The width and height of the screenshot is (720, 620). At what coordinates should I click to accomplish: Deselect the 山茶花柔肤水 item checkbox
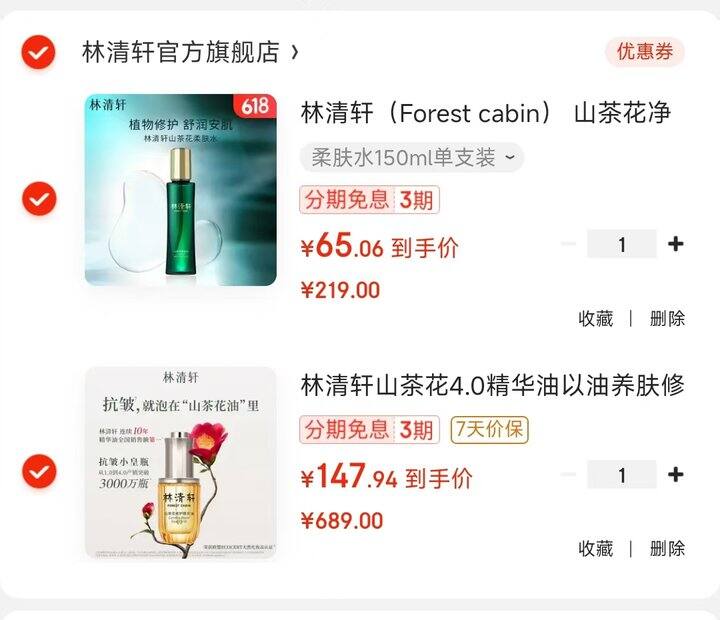[39, 198]
